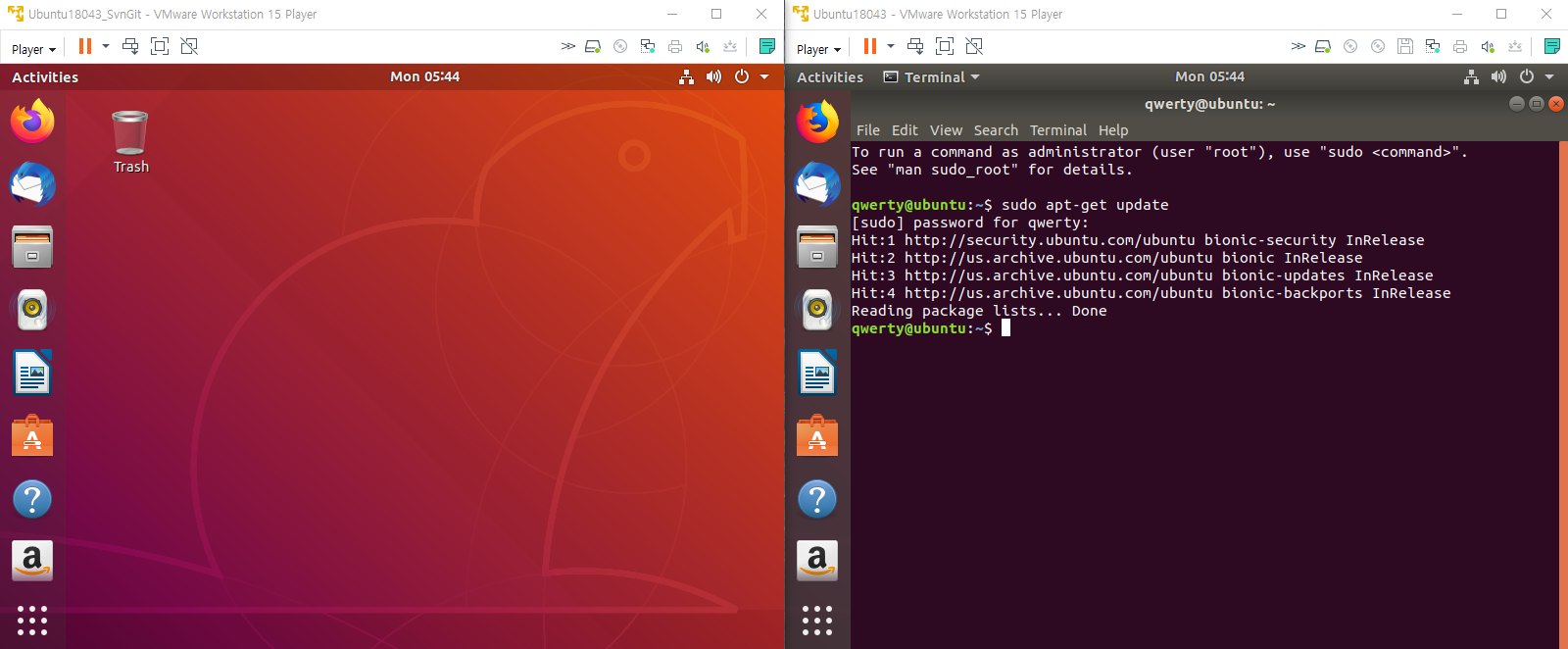Open Firefox in the left VM dock

click(33, 122)
